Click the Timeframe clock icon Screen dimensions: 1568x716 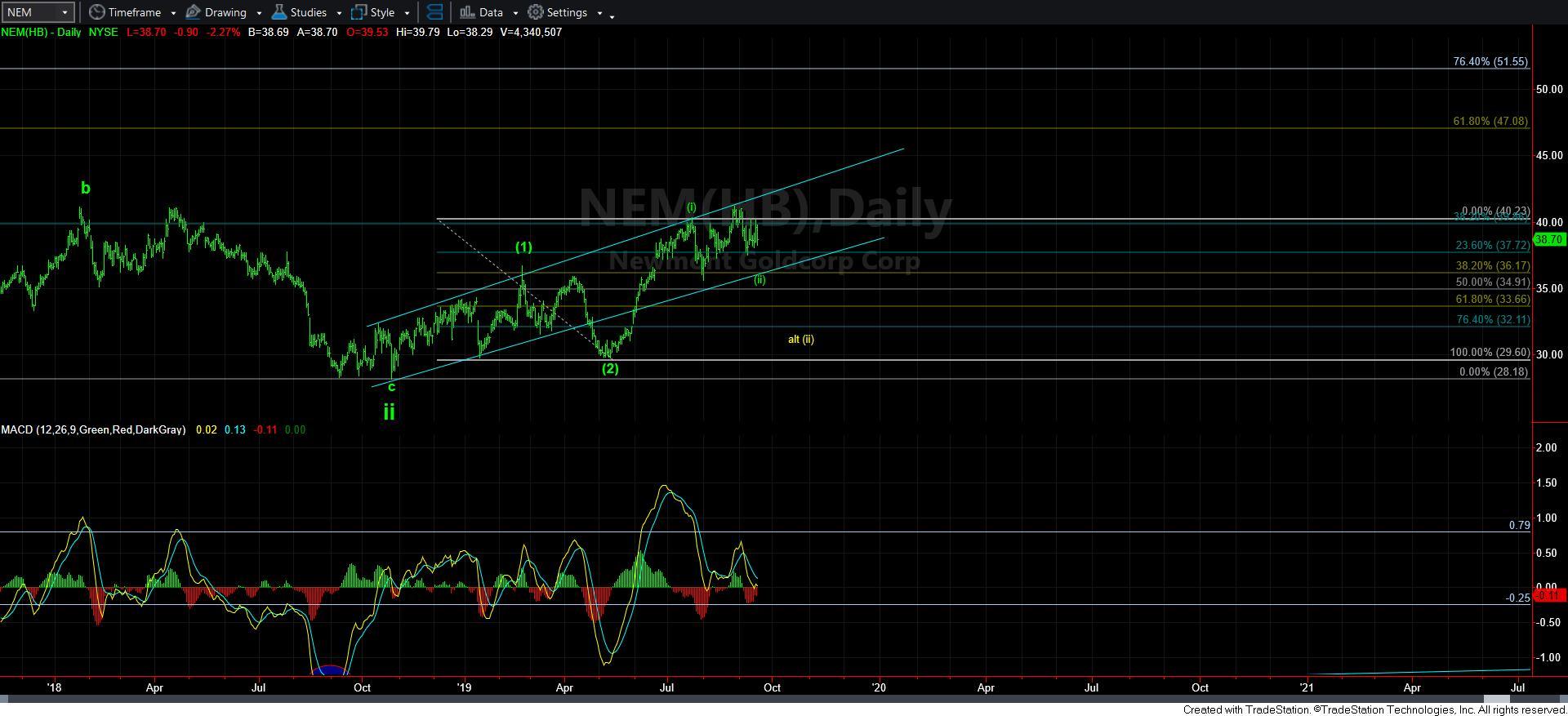coord(96,12)
